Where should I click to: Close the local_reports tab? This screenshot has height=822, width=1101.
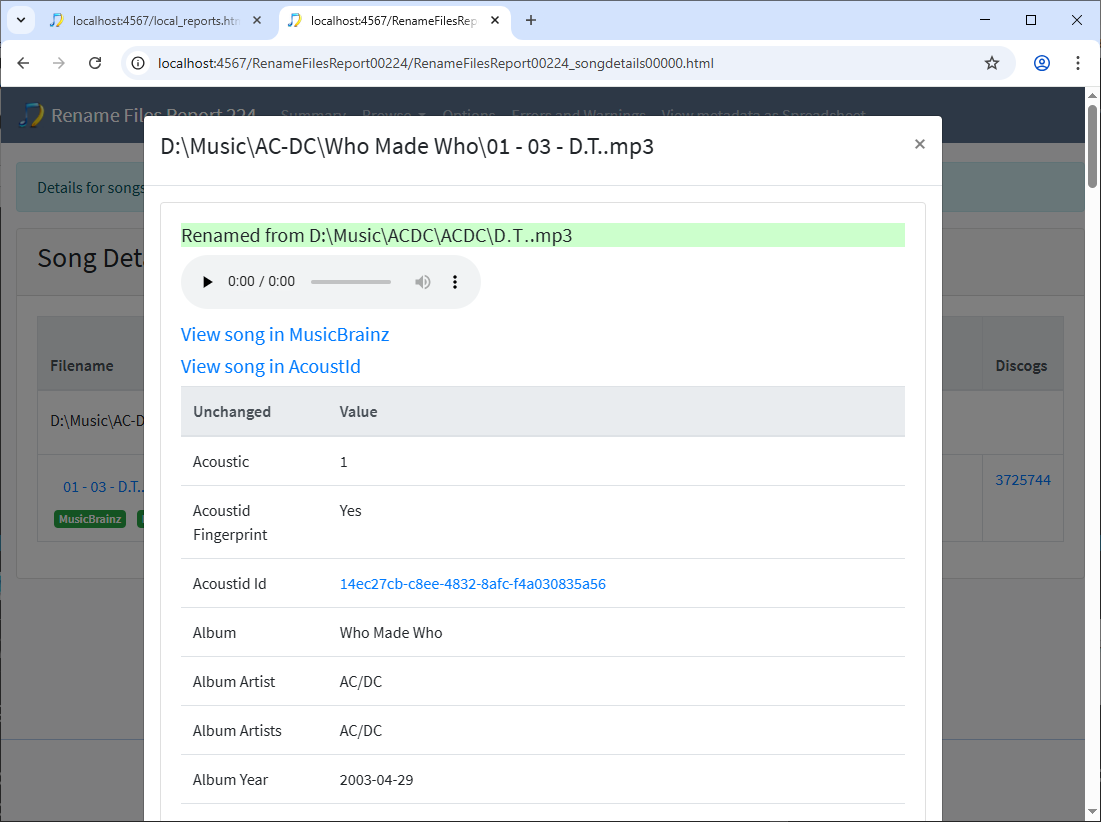click(x=257, y=20)
